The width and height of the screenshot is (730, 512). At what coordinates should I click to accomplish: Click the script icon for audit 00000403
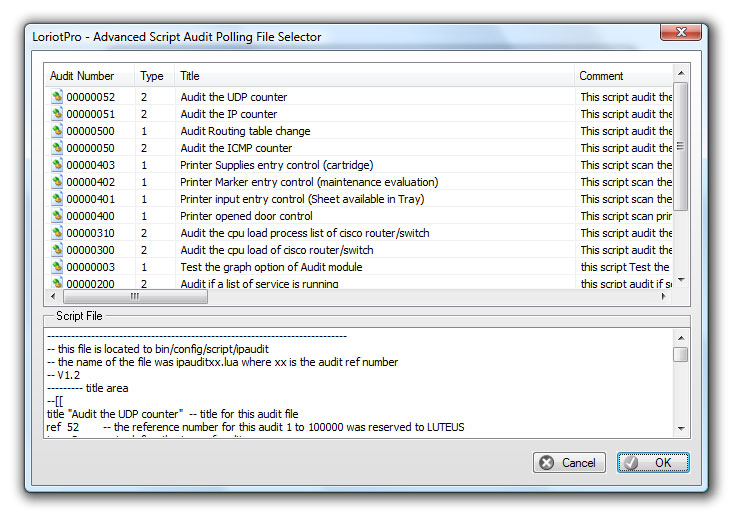pyautogui.click(x=57, y=164)
